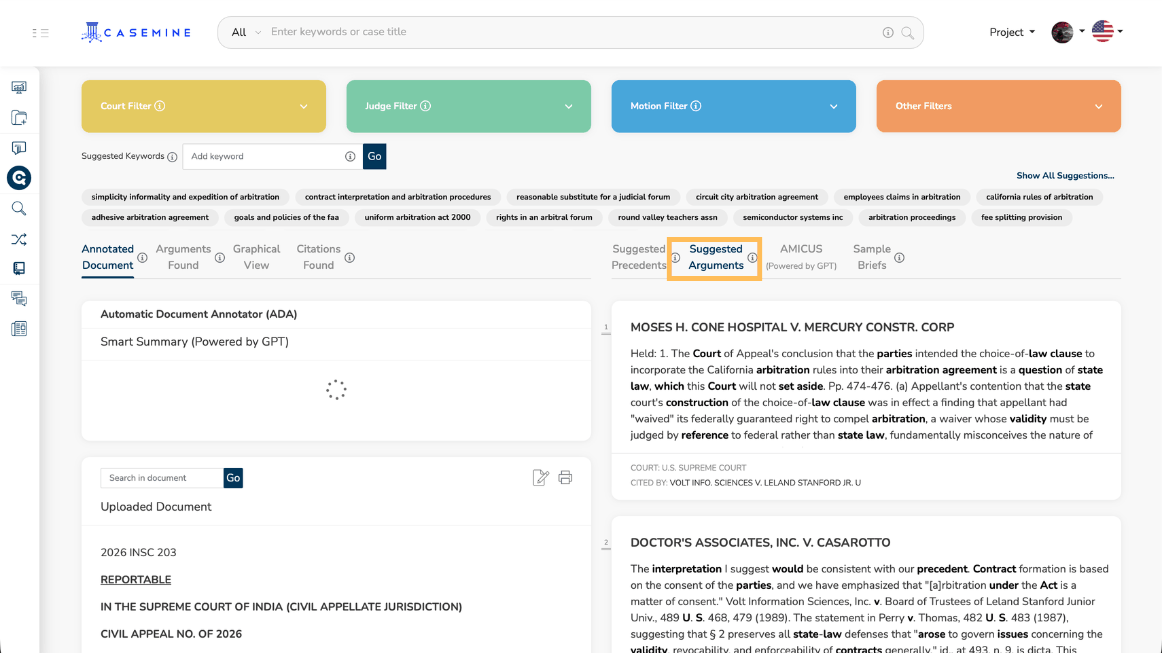Select keyword chip 'uniform arbitration act 2000'
This screenshot has height=653, width=1162.
coord(417,217)
